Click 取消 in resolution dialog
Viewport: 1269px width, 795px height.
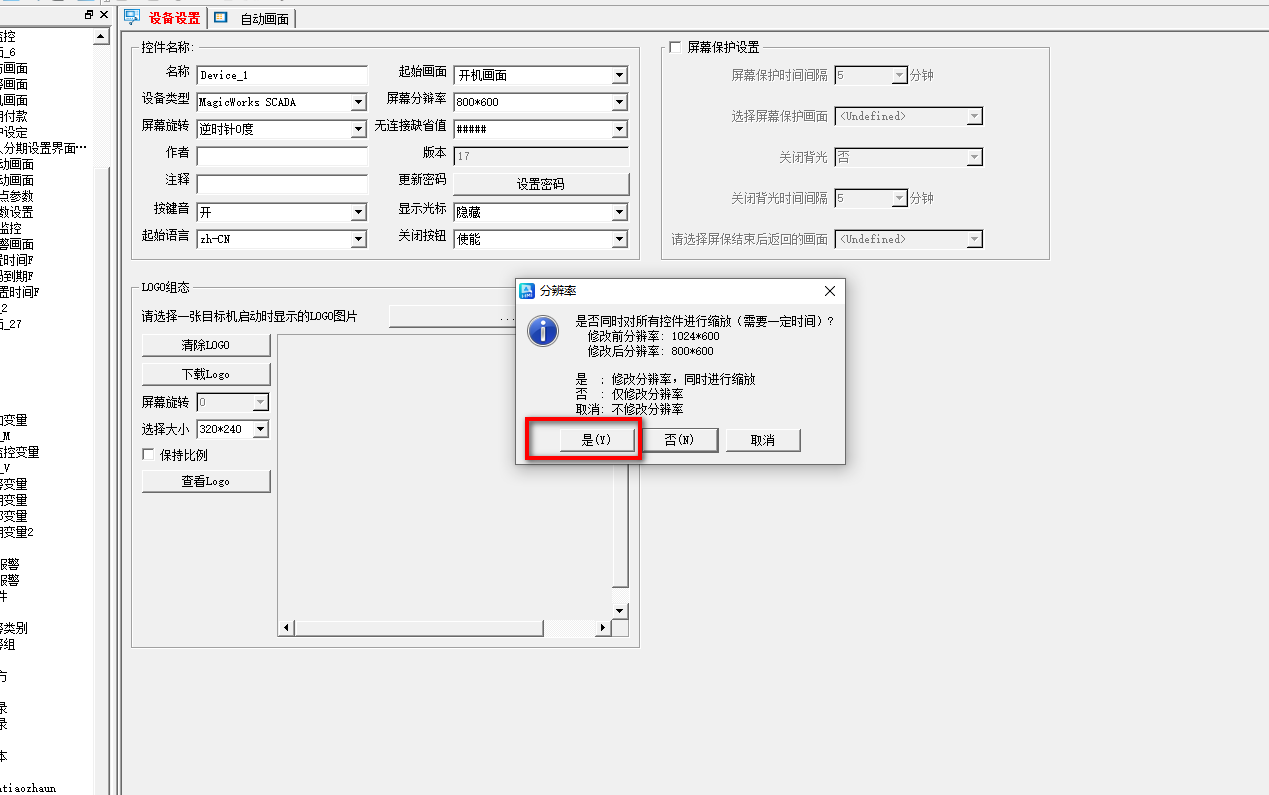coord(763,440)
